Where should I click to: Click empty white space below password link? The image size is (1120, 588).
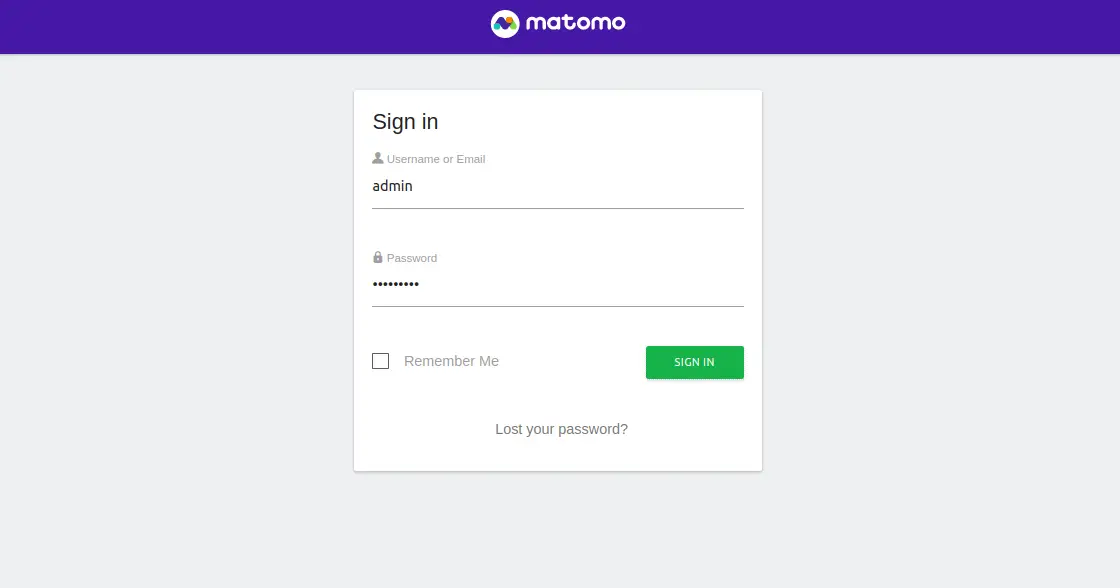tap(558, 454)
